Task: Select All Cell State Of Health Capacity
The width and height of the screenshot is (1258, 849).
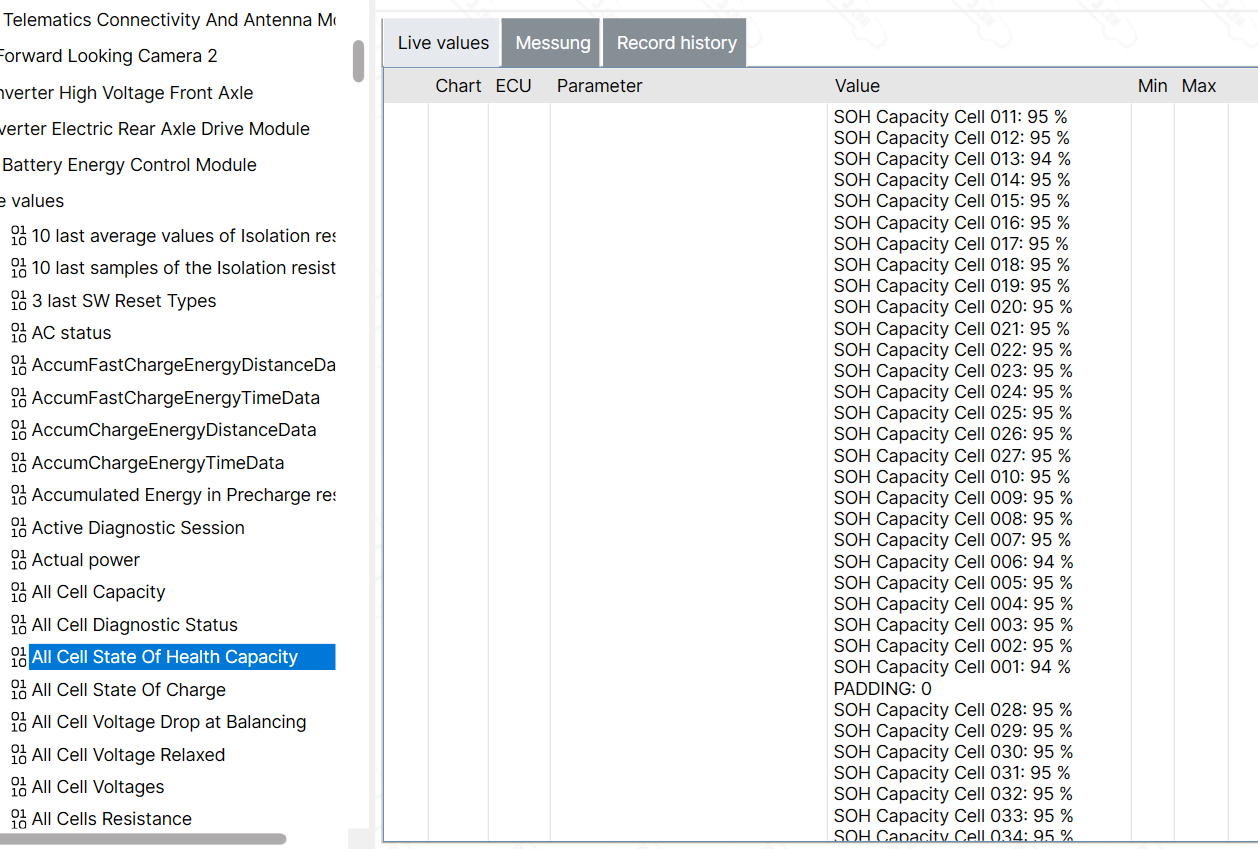Action: click(165, 657)
